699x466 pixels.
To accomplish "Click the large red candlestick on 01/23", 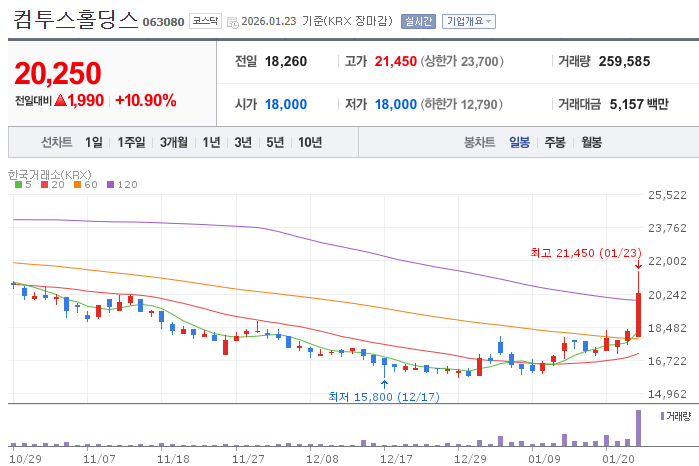I will (x=638, y=315).
